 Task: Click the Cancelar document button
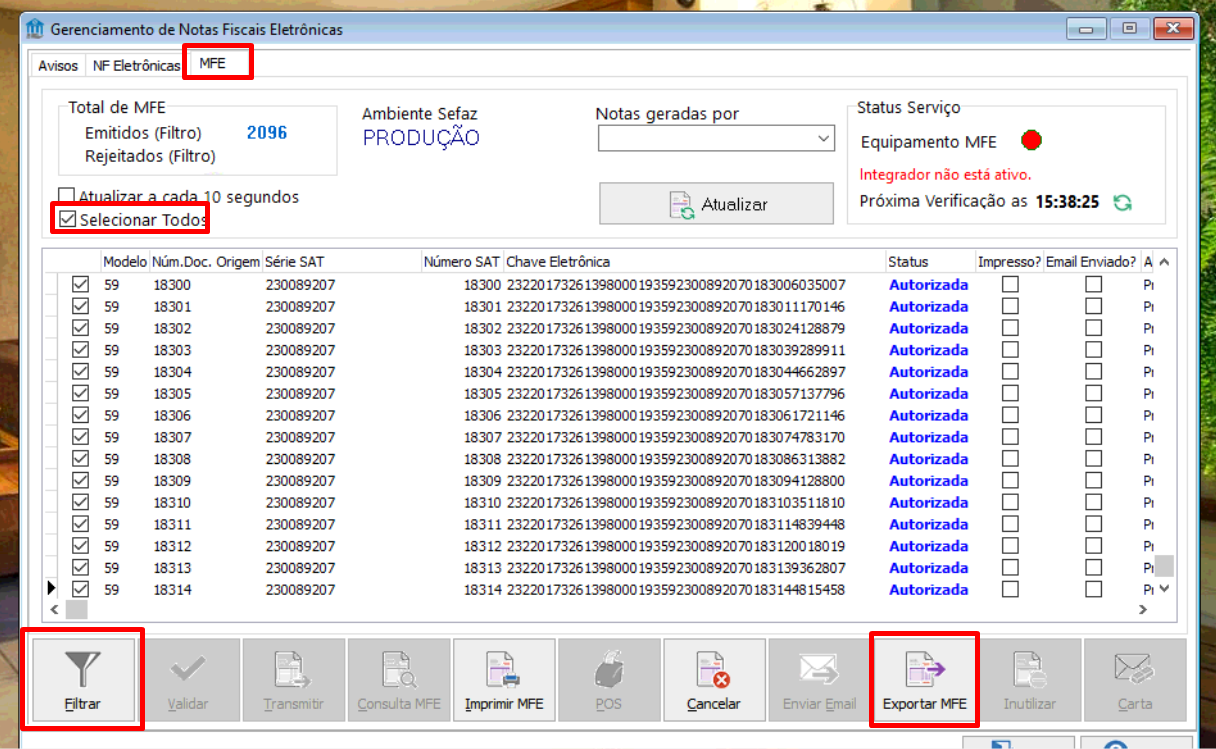point(714,680)
